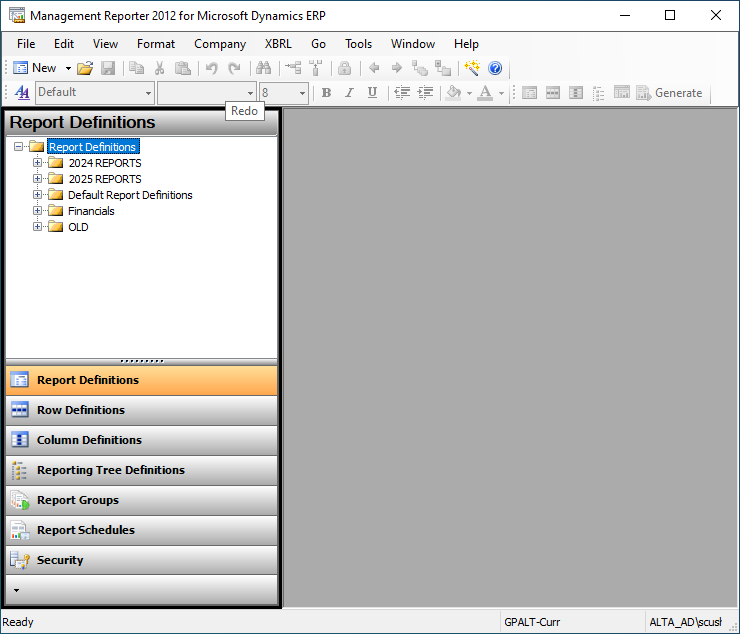Click the blue Help question icon

pos(495,68)
